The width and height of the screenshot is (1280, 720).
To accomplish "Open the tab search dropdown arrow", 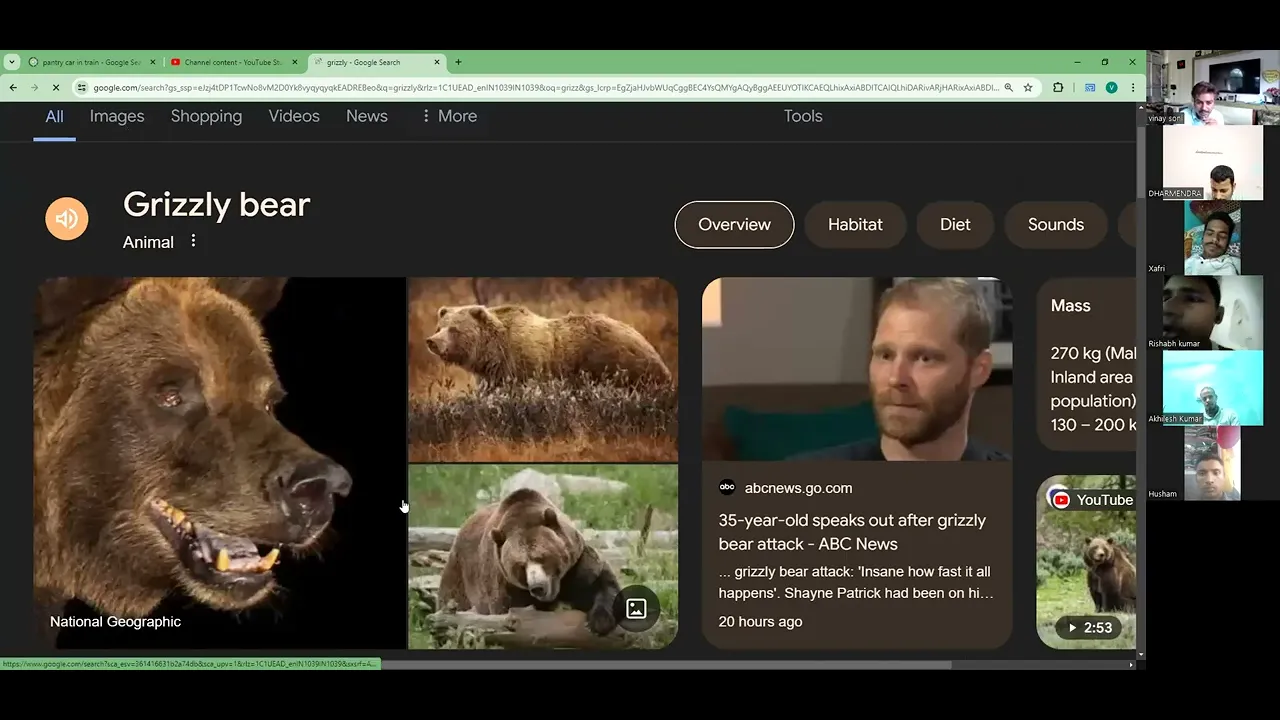I will pos(12,62).
